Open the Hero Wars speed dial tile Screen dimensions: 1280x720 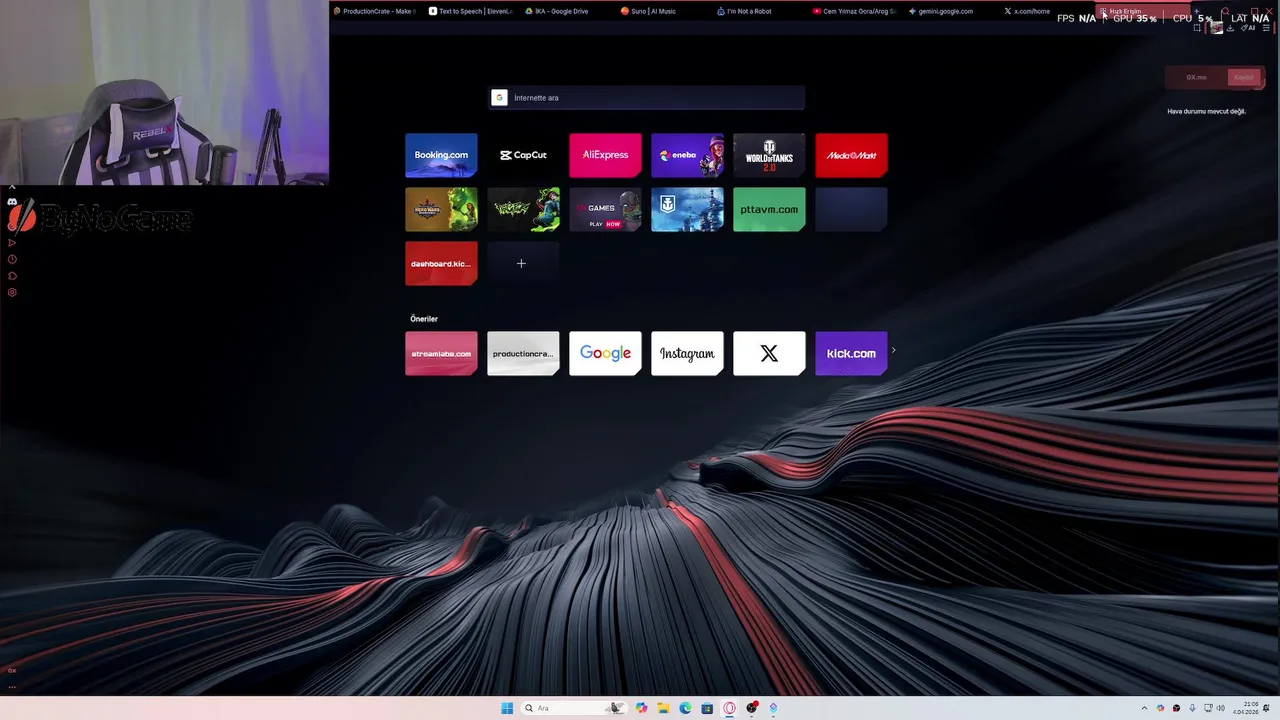[x=441, y=209]
